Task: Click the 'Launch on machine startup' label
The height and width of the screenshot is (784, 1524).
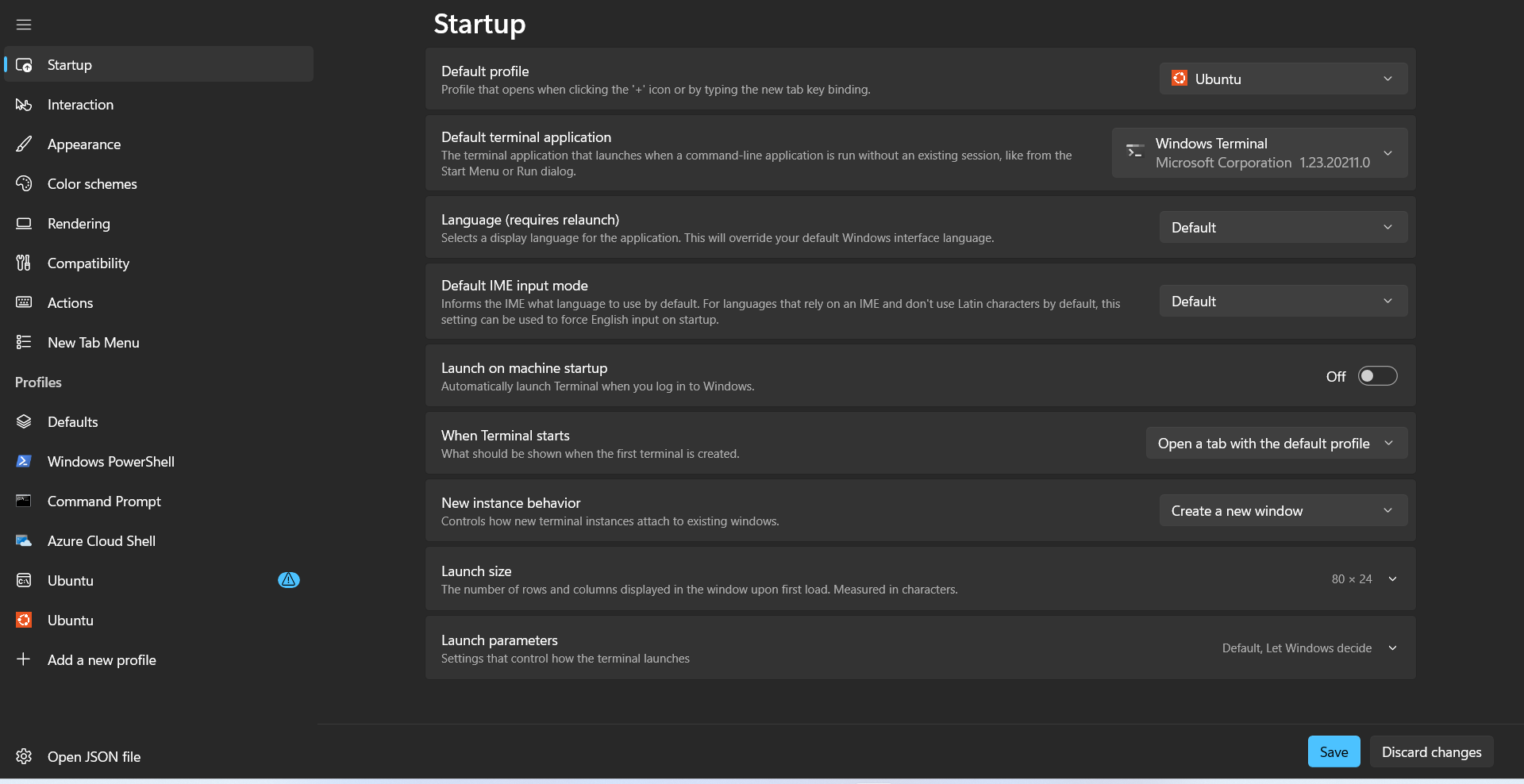Action: (x=524, y=368)
